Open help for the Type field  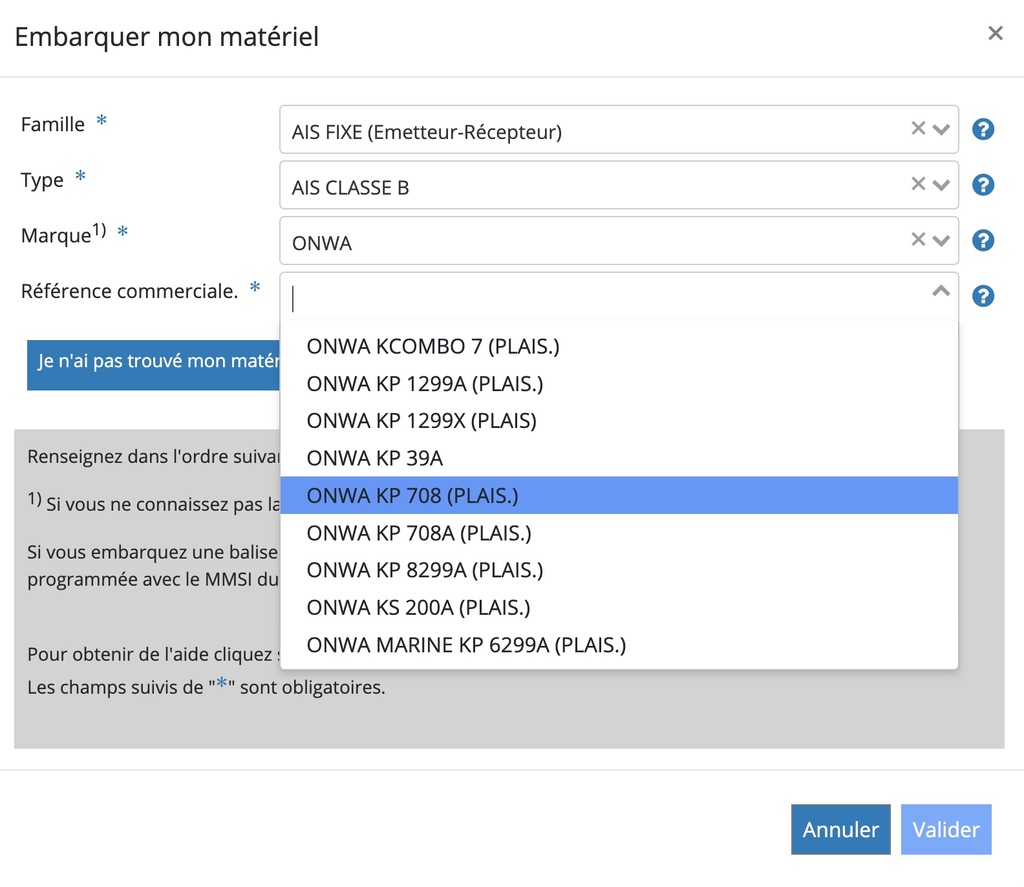click(x=983, y=185)
